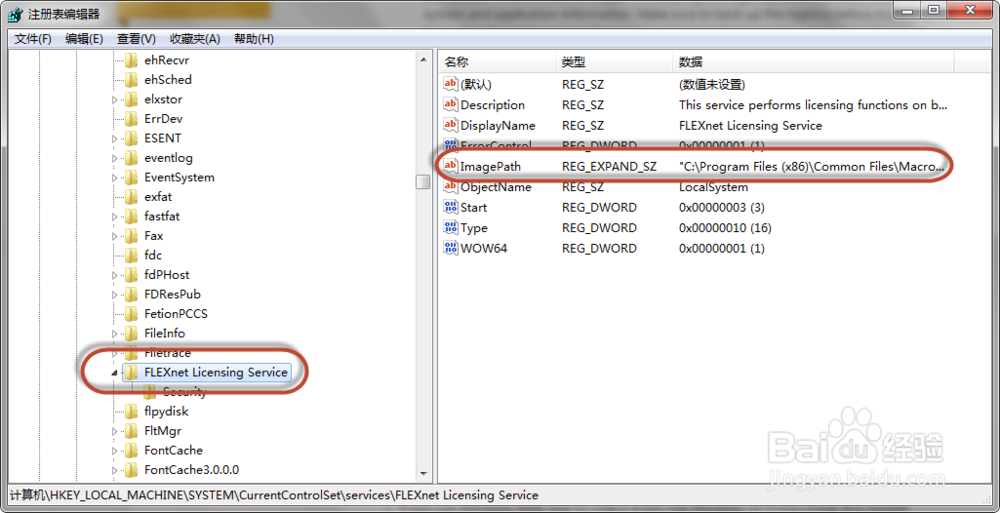The image size is (1000, 513).
Task: Click the exfat folder icon
Action: pos(131,197)
